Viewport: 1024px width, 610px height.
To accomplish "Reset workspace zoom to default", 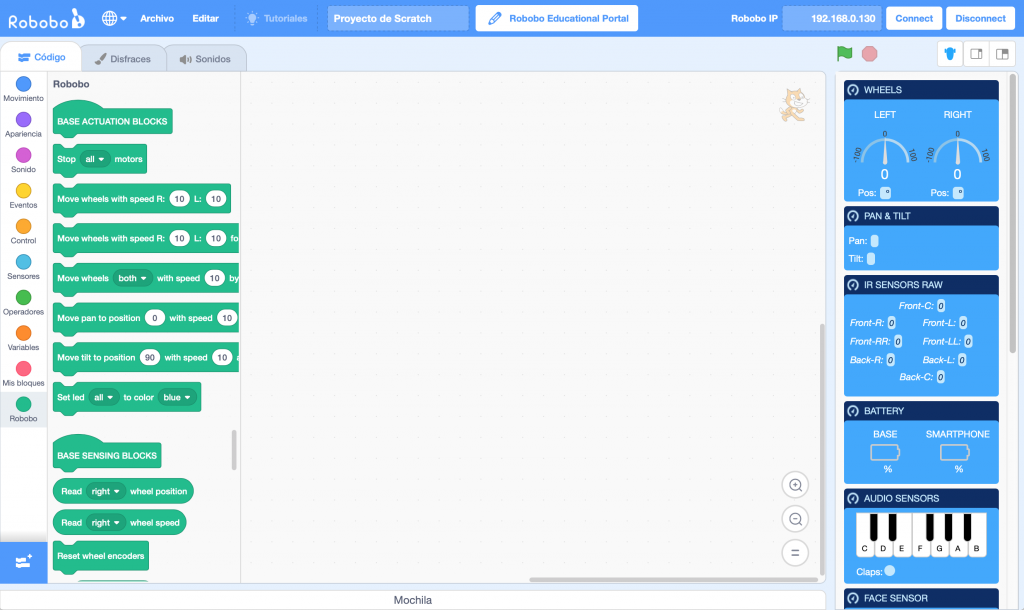I will click(796, 553).
